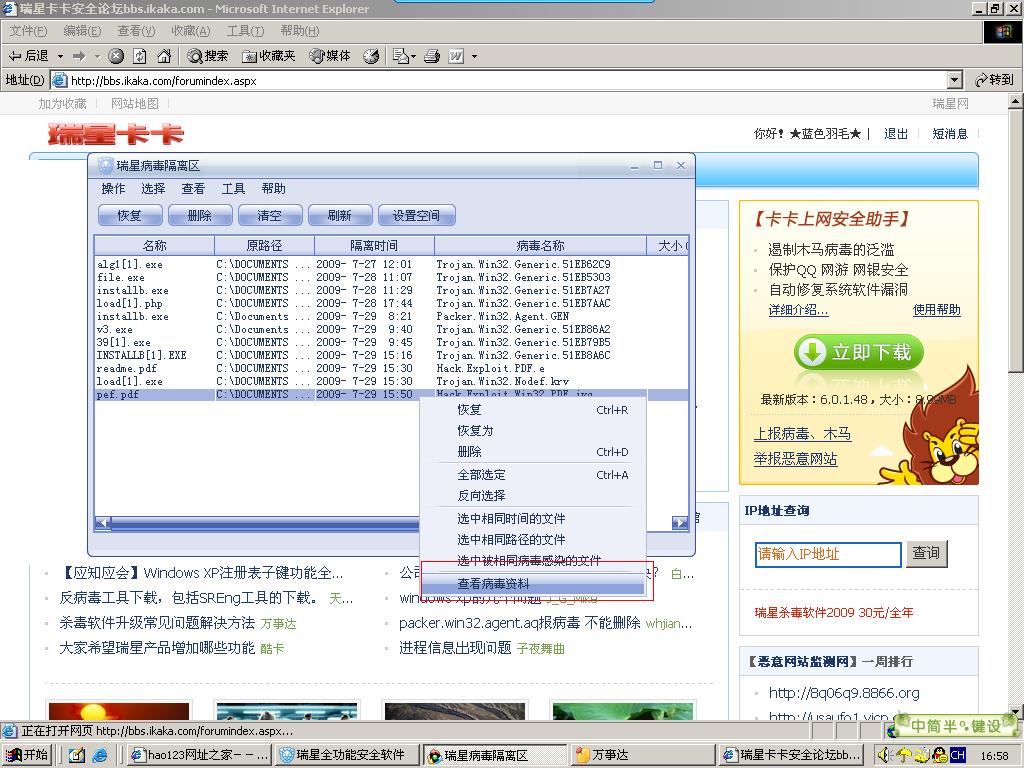Screen dimensions: 1024x768
Task: Open the 使用帮助 link
Action: click(936, 310)
